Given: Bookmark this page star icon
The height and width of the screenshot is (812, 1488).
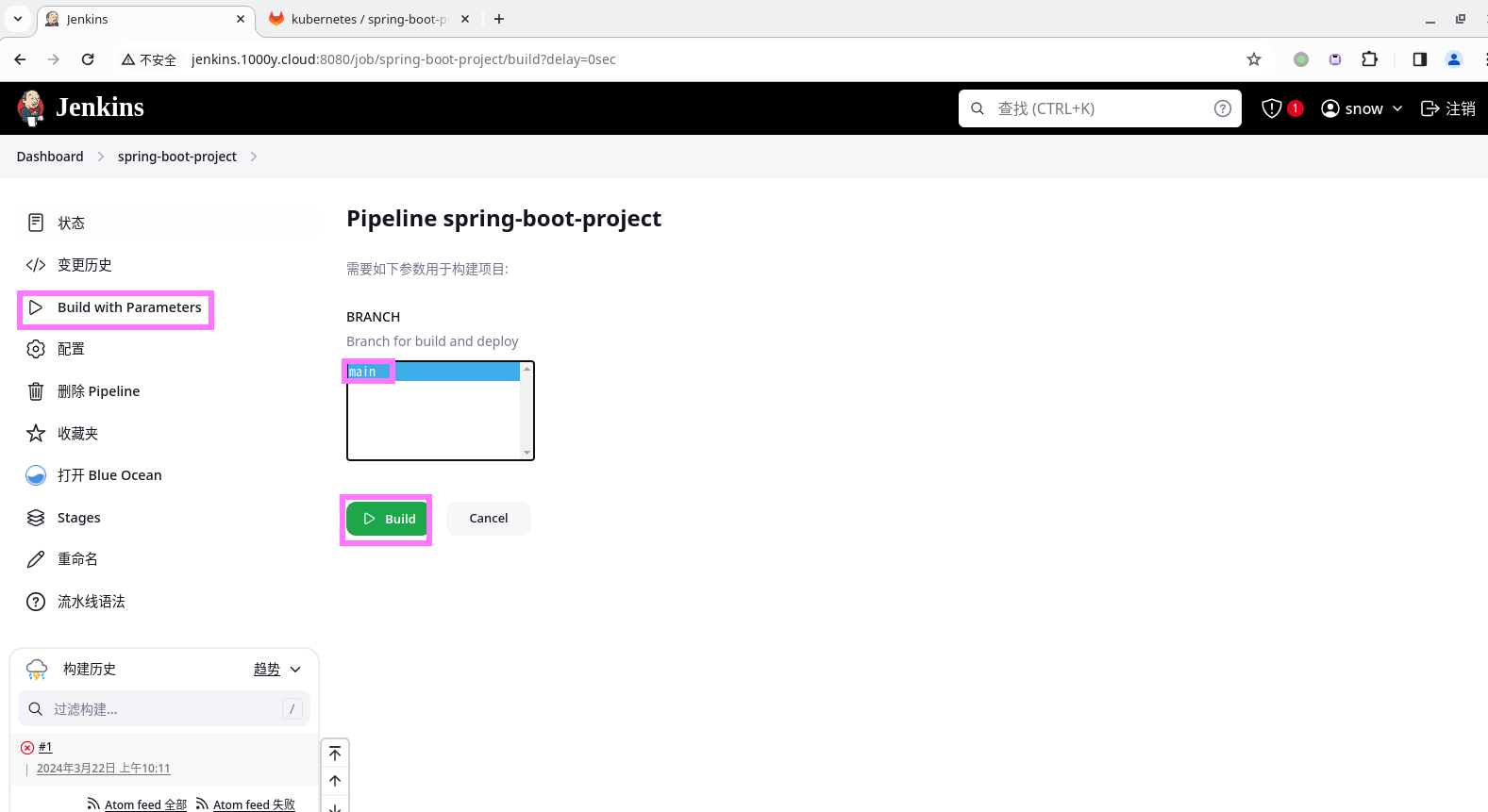Looking at the screenshot, I should tap(1254, 59).
